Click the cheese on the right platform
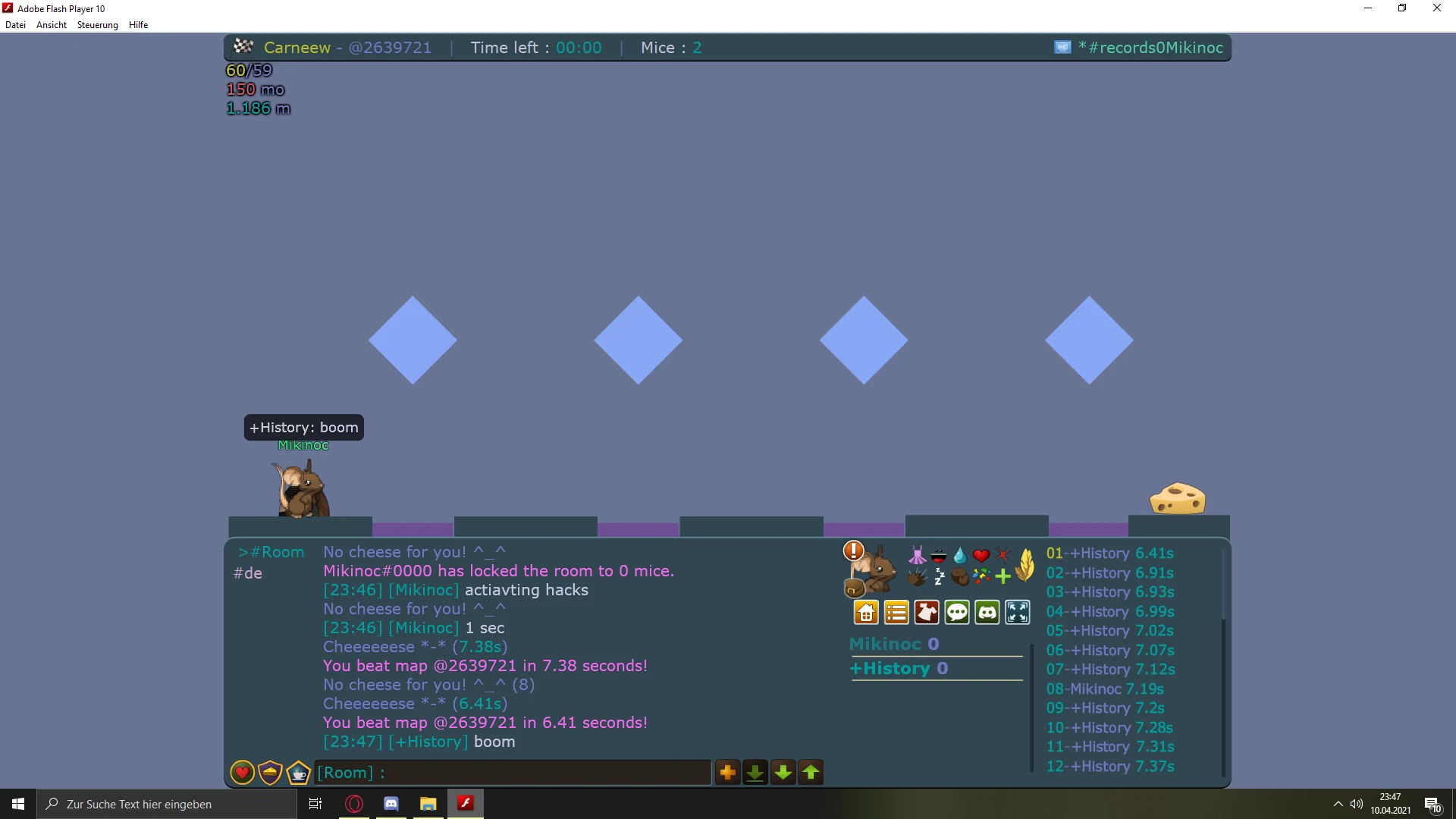This screenshot has height=819, width=1456. (1178, 499)
